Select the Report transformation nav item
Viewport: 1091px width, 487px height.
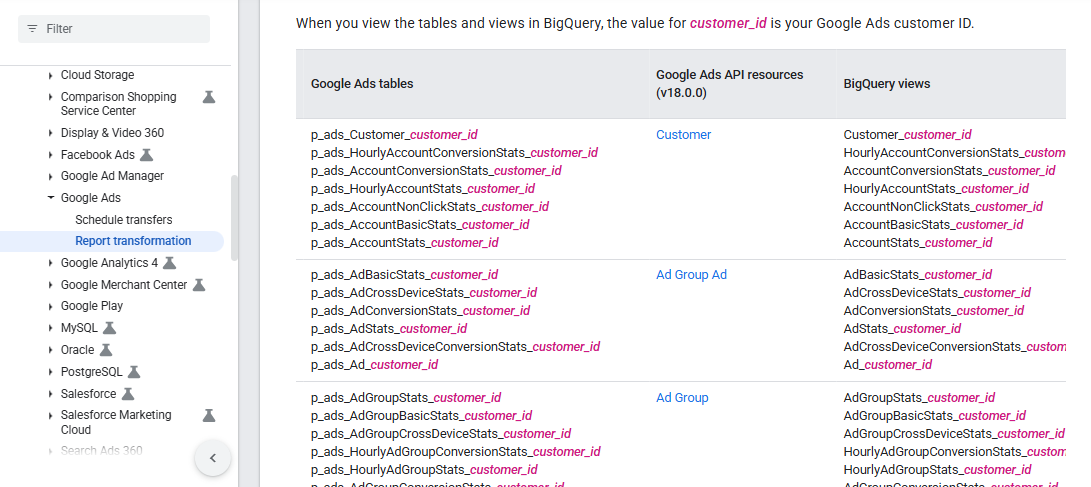coord(133,241)
